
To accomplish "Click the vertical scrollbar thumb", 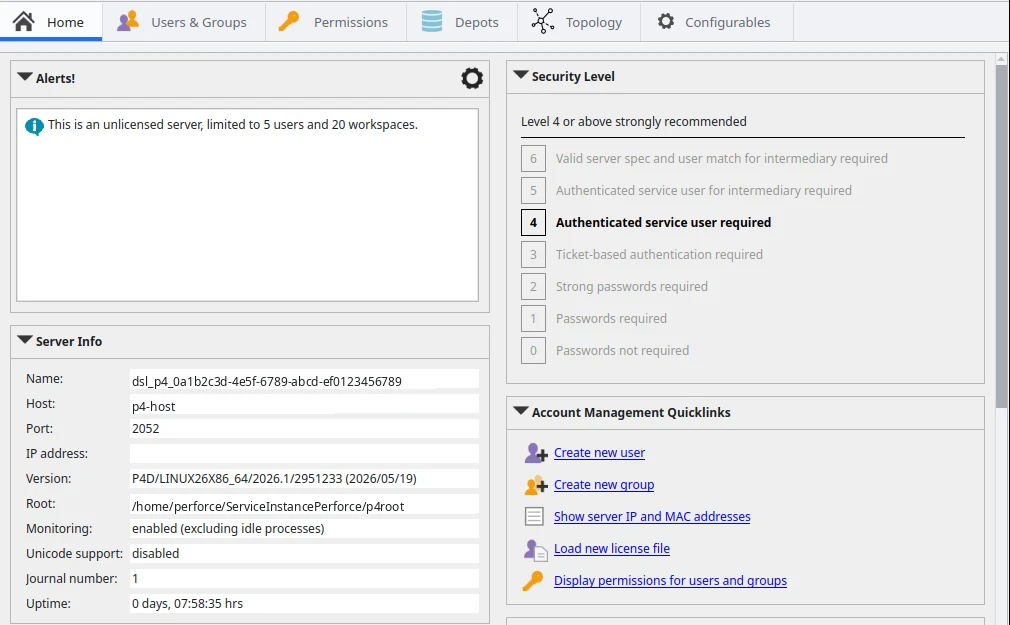I will point(1001,235).
